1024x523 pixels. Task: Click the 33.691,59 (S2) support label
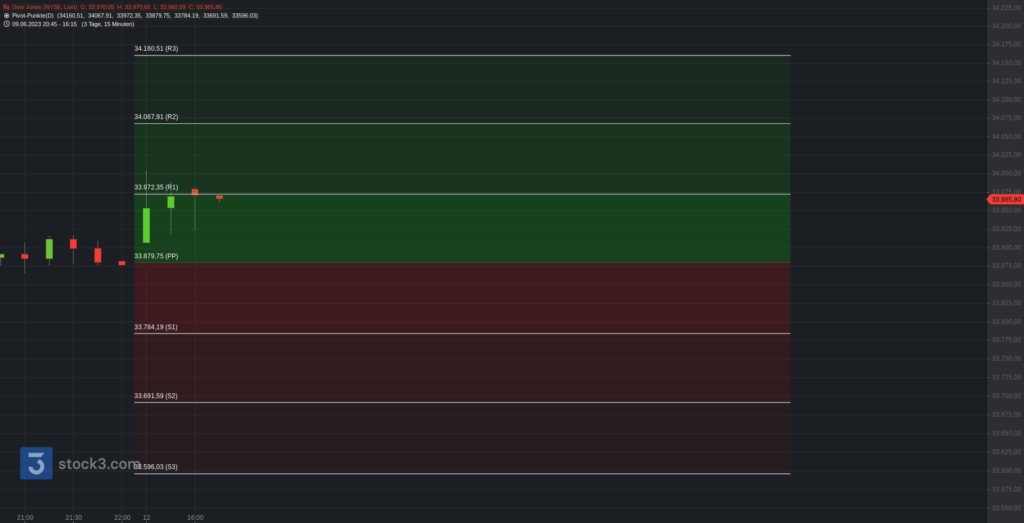156,396
